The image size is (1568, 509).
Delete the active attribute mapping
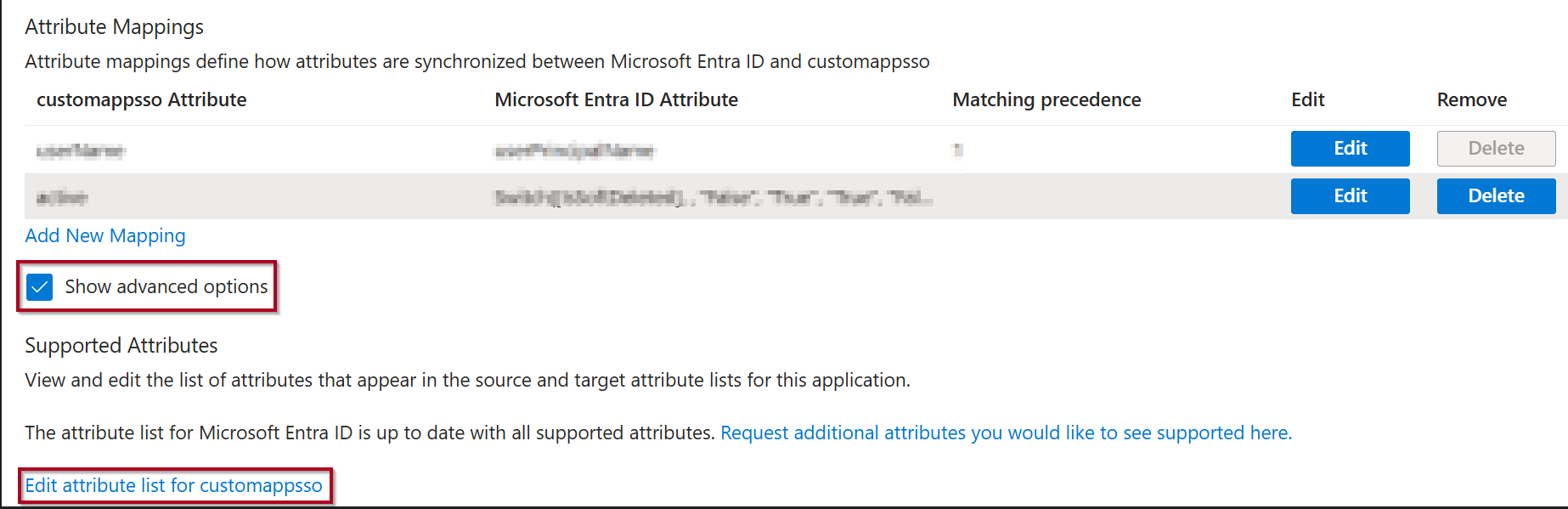[x=1496, y=196]
